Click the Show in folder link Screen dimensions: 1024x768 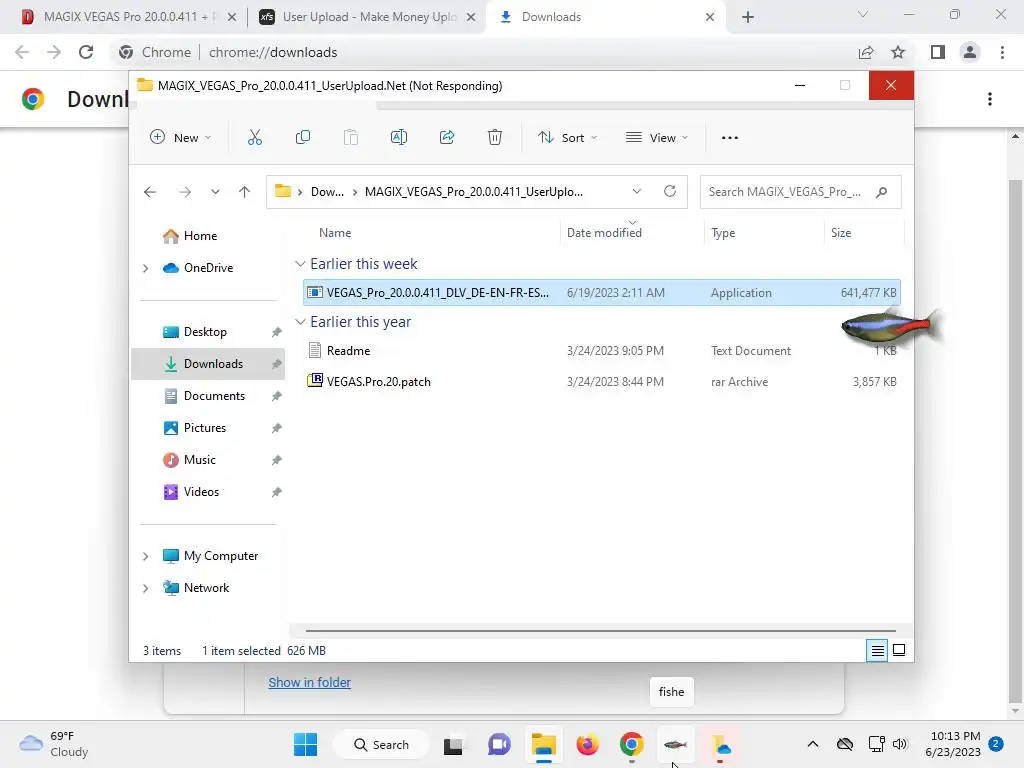coord(310,682)
